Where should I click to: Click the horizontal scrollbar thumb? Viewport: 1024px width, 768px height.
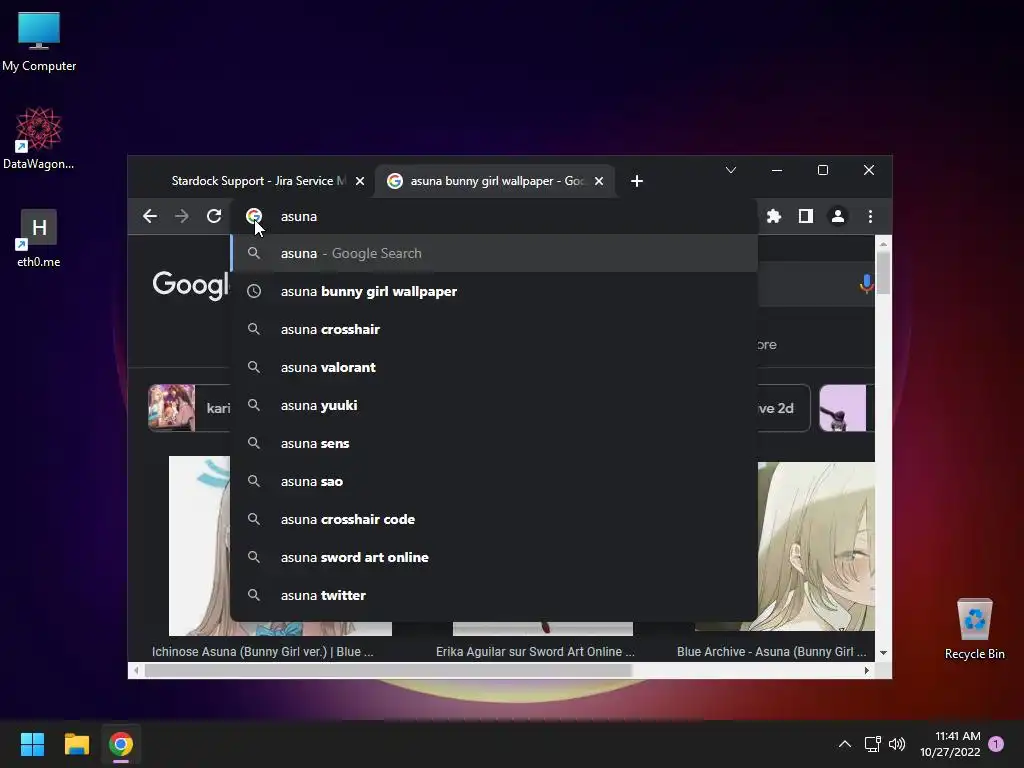[389, 670]
